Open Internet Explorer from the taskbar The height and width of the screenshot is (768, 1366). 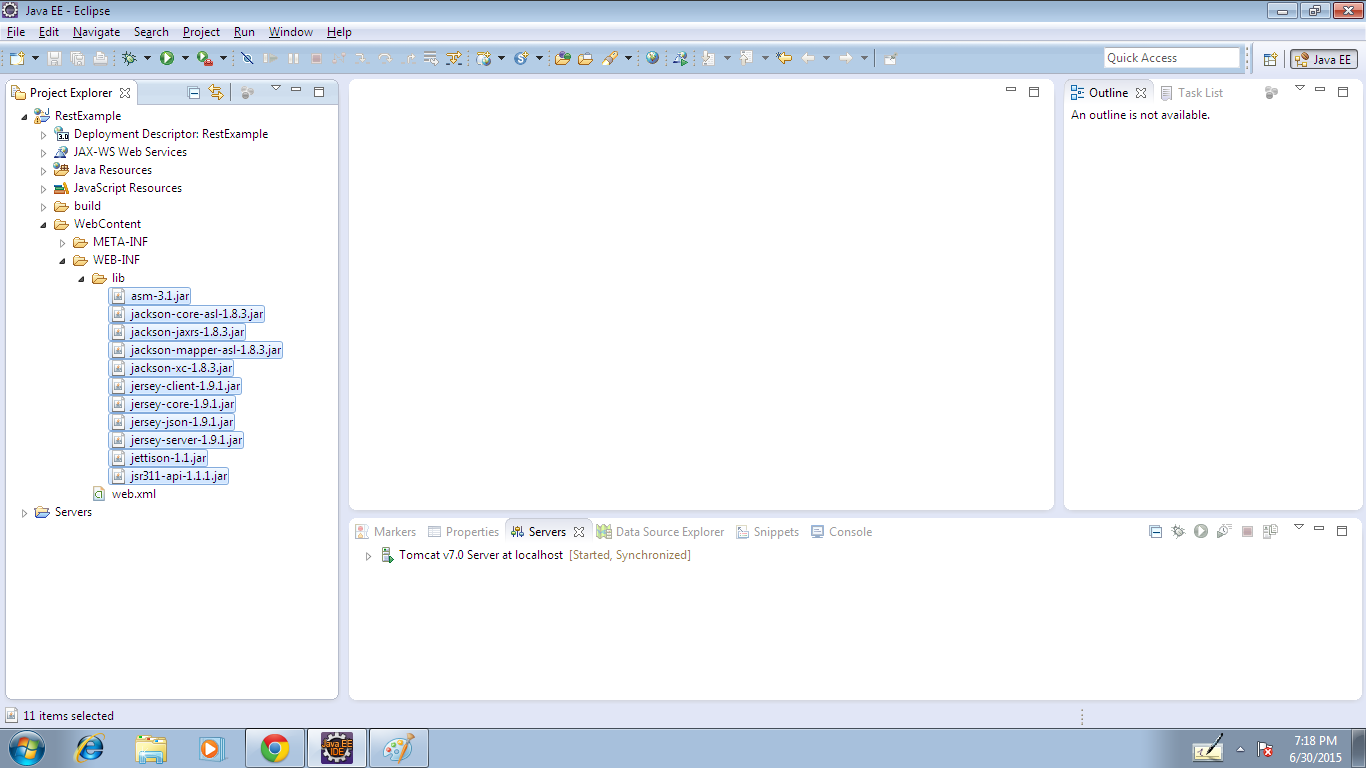[x=89, y=748]
